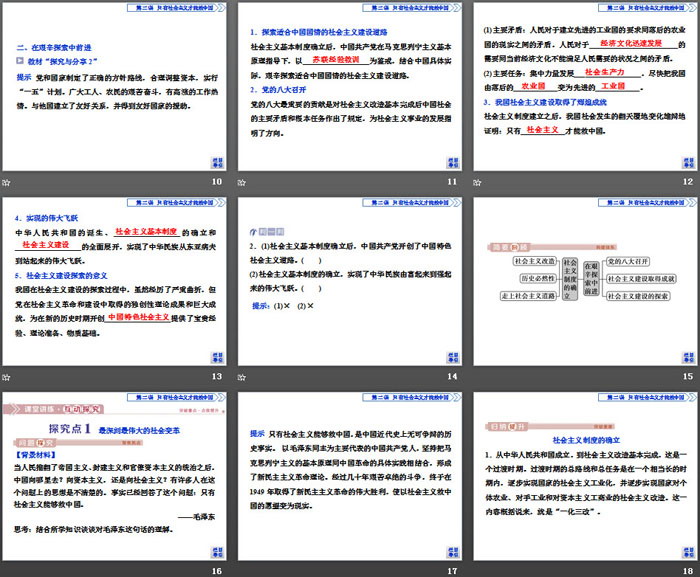Click the navigation icon in slide 16's corner
The image size is (700, 577).
[217, 552]
